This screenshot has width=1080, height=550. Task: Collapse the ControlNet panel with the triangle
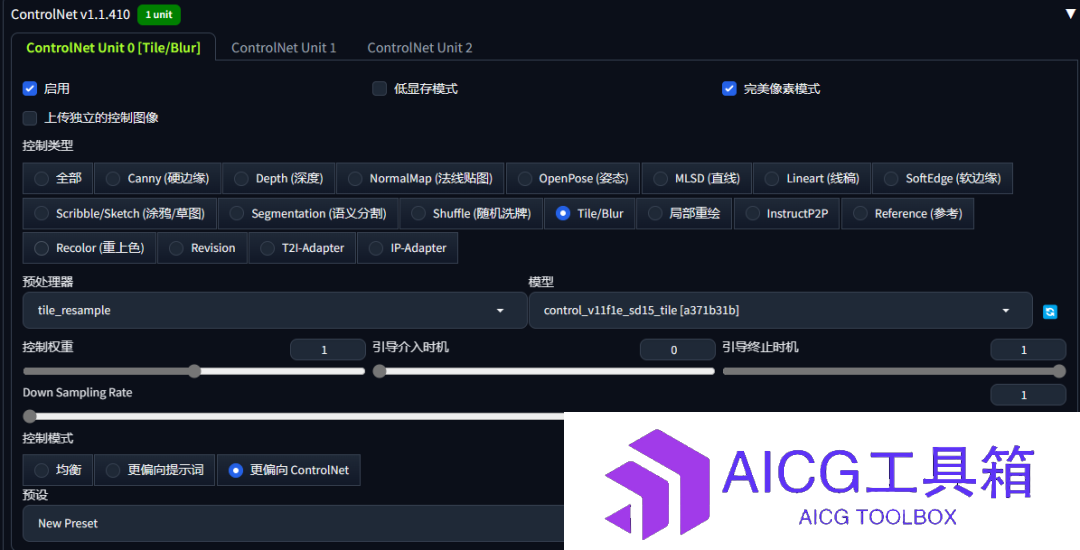(x=1071, y=14)
